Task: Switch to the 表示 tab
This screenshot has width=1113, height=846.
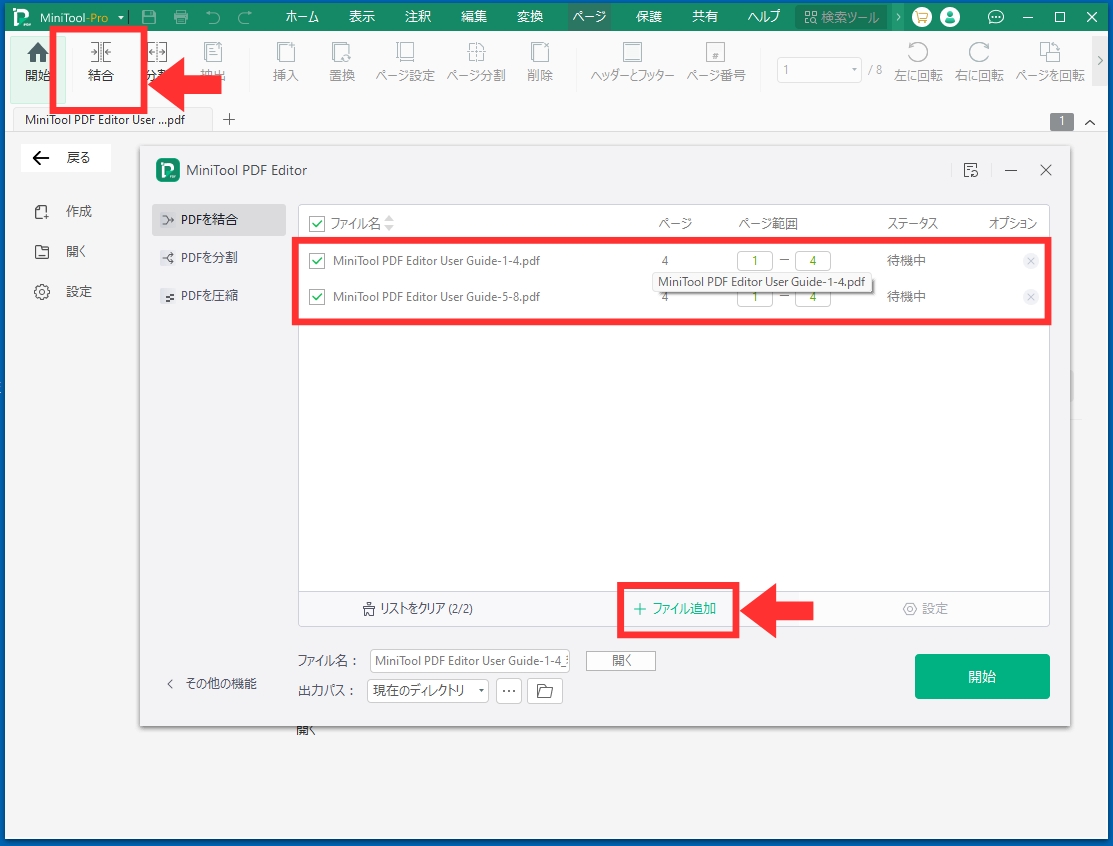Action: point(361,17)
